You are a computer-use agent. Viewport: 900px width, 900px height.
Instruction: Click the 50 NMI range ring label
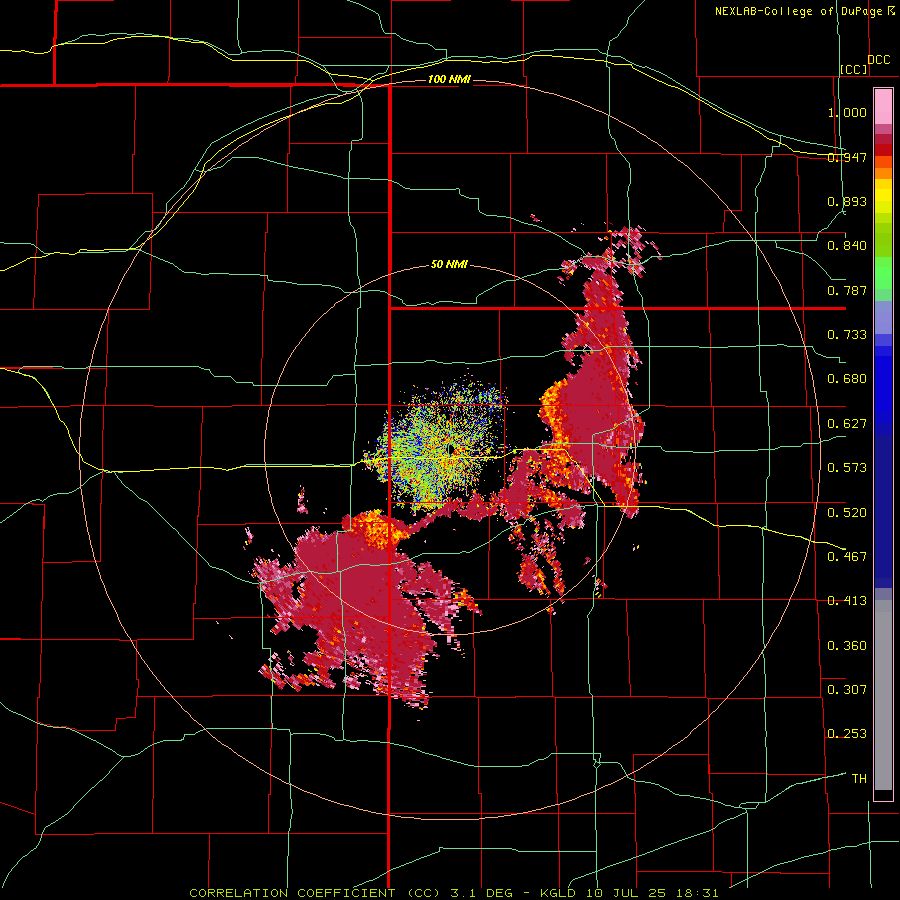click(449, 264)
